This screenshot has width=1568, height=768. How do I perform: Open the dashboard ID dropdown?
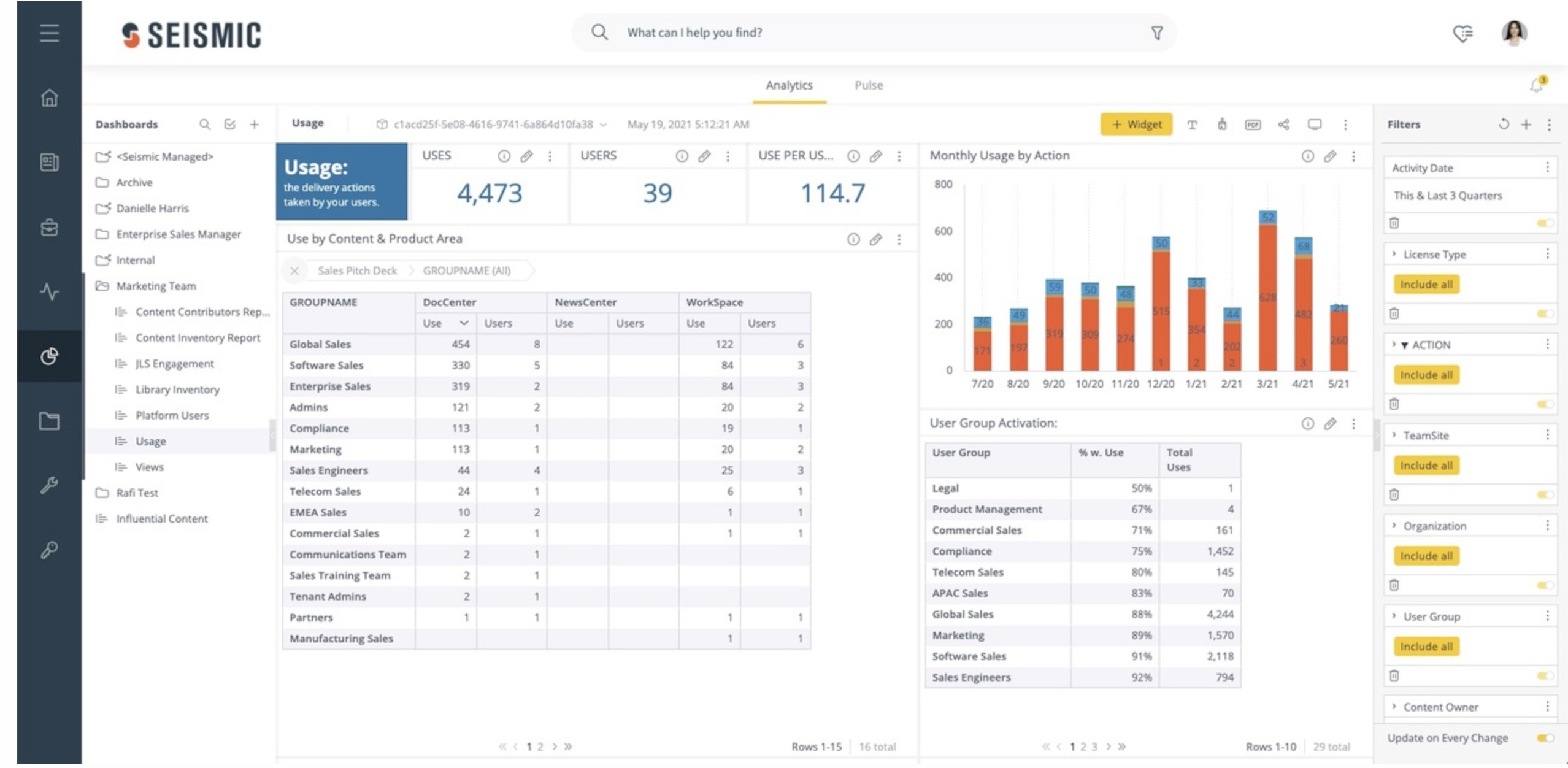[x=603, y=125]
